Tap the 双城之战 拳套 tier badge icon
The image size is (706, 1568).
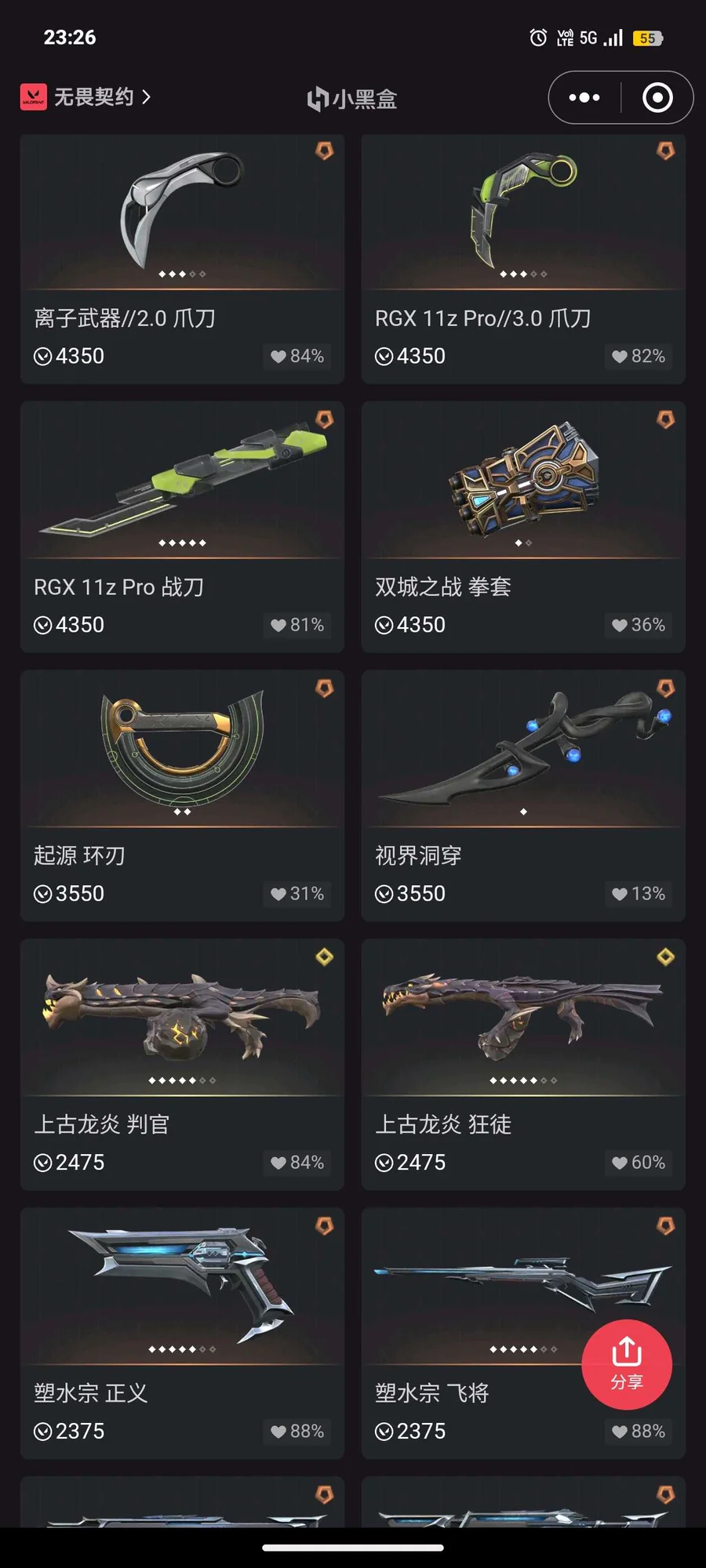(x=666, y=419)
